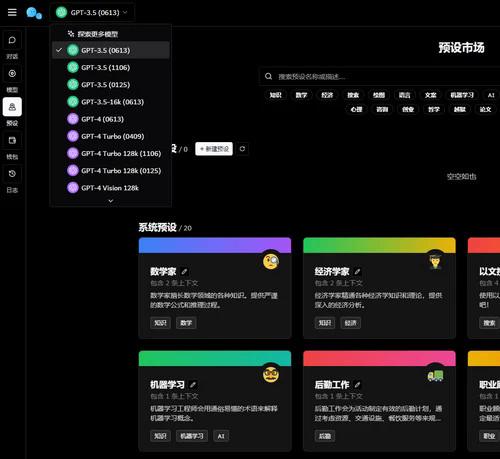The image size is (500, 459).
Task: Filter presets by the 心理 tag
Action: coord(356,109)
